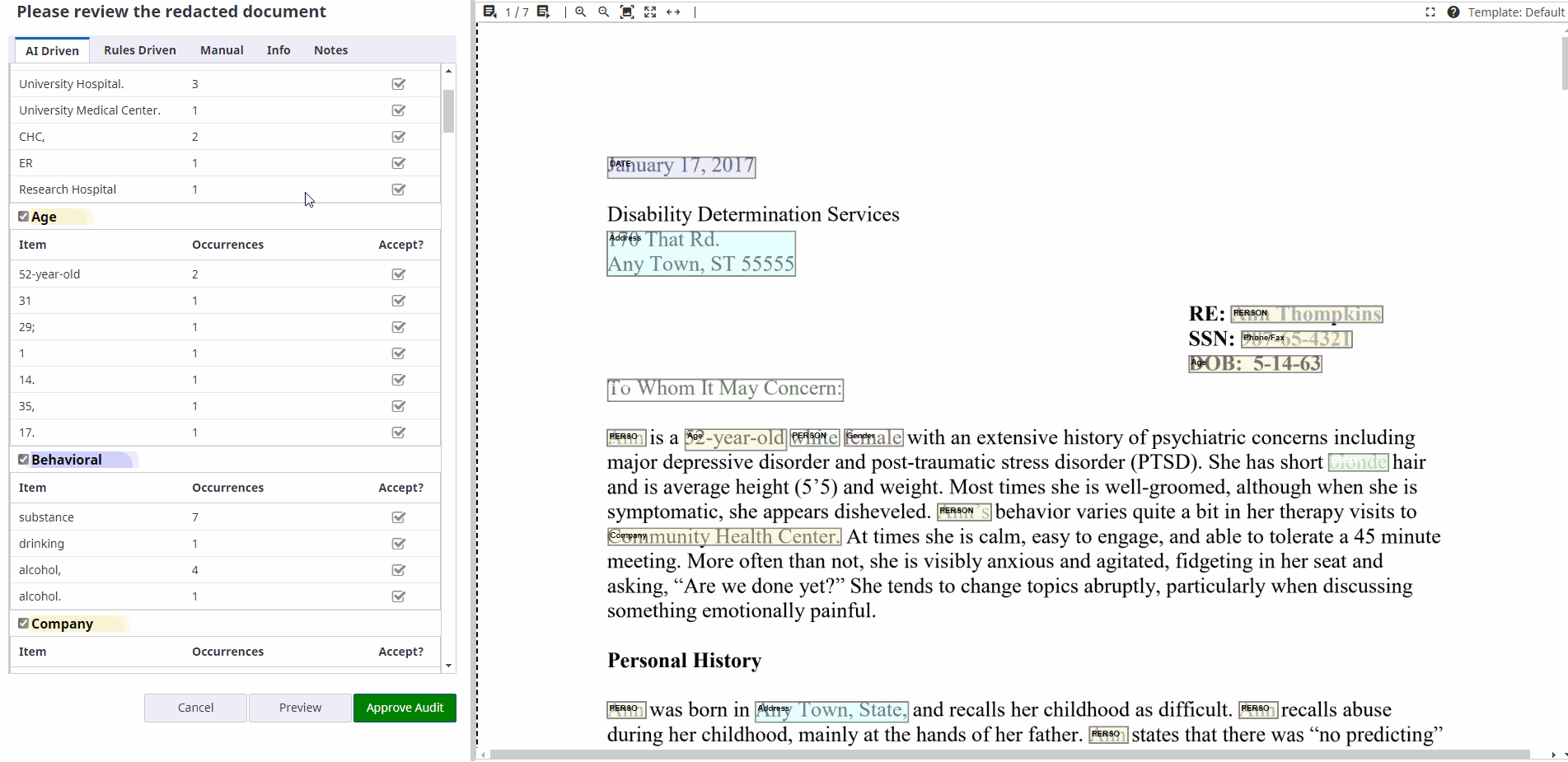Go to next page in document viewer
The image size is (1568, 762).
(543, 12)
